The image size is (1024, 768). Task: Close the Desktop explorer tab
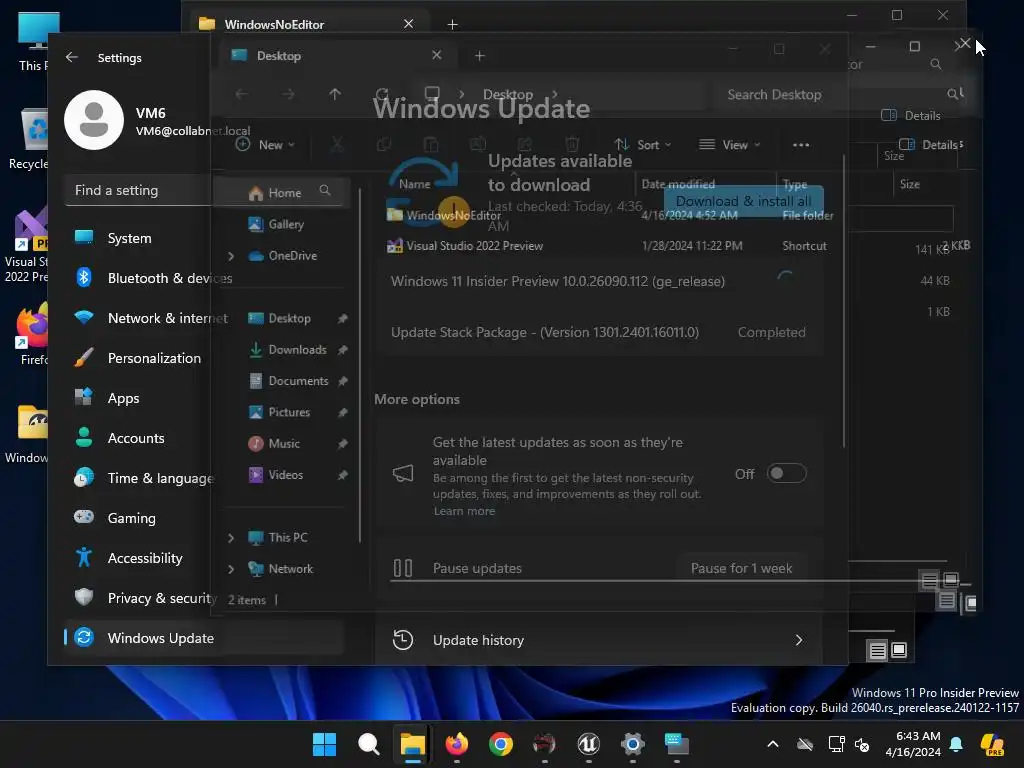tap(437, 56)
